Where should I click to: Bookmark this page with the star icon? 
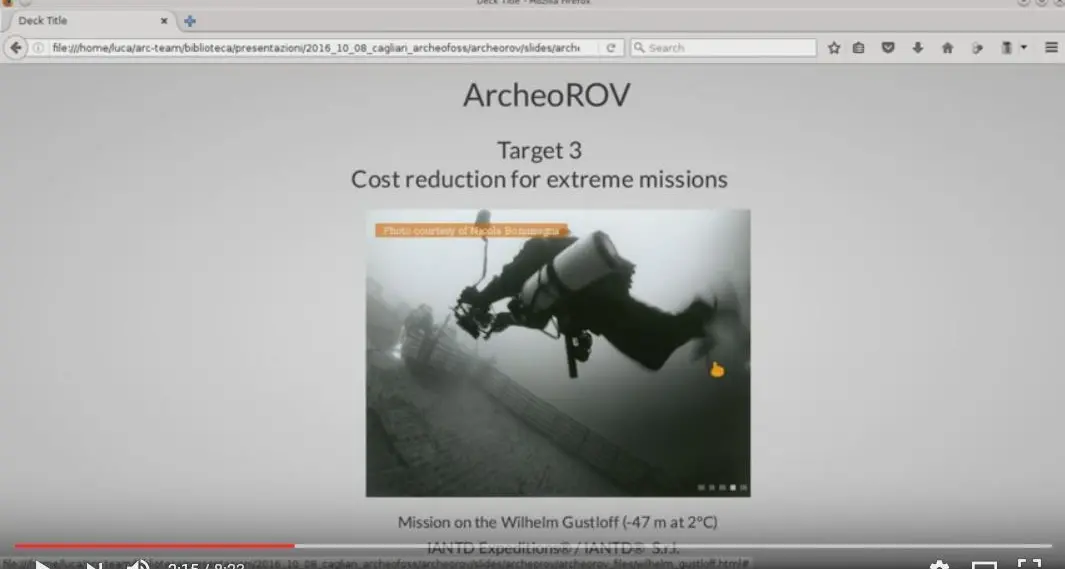click(834, 48)
